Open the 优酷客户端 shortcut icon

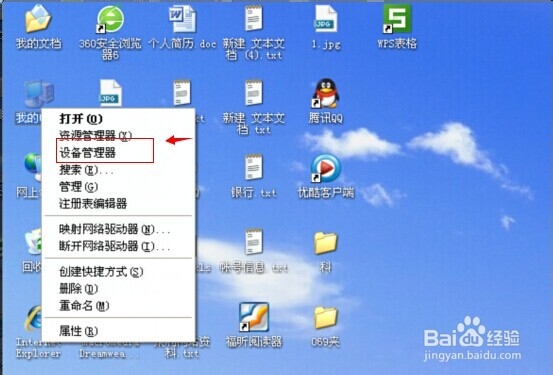point(326,168)
